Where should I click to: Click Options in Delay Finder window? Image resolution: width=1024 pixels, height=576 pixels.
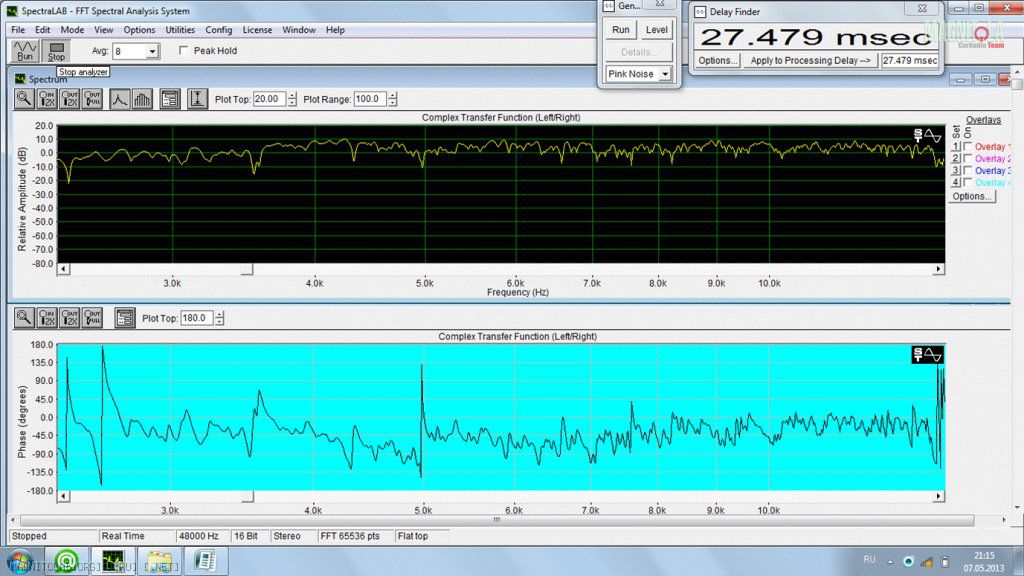(717, 60)
